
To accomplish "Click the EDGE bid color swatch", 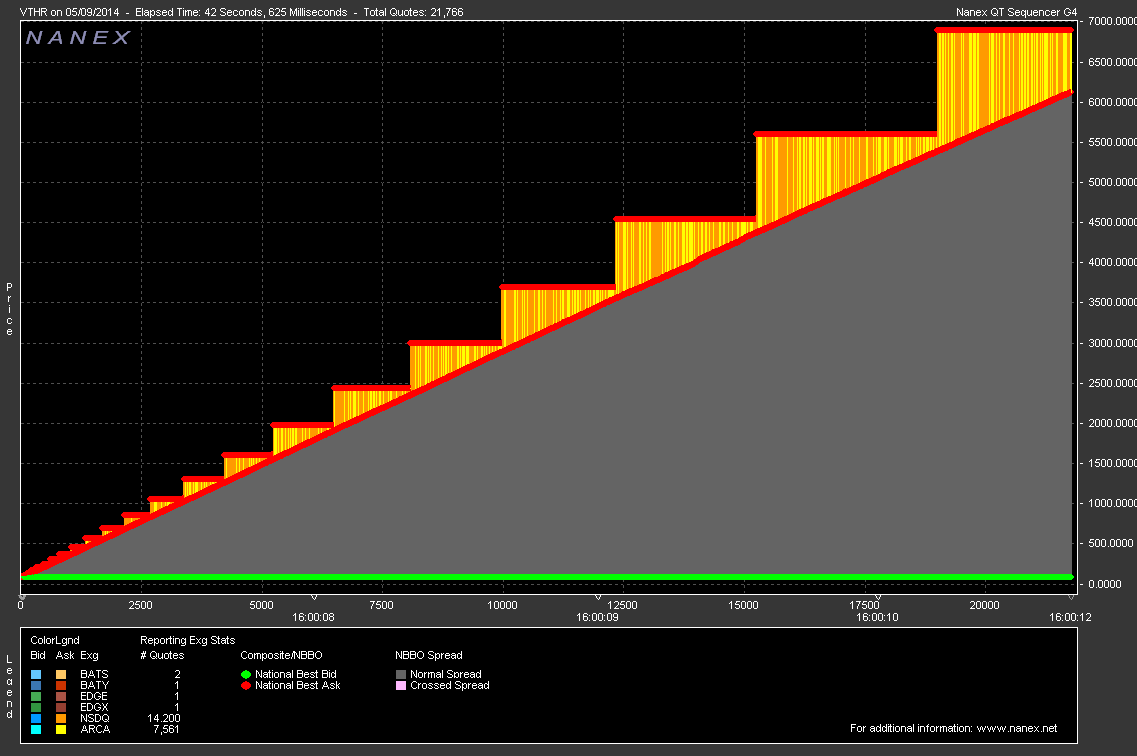I will [36, 696].
